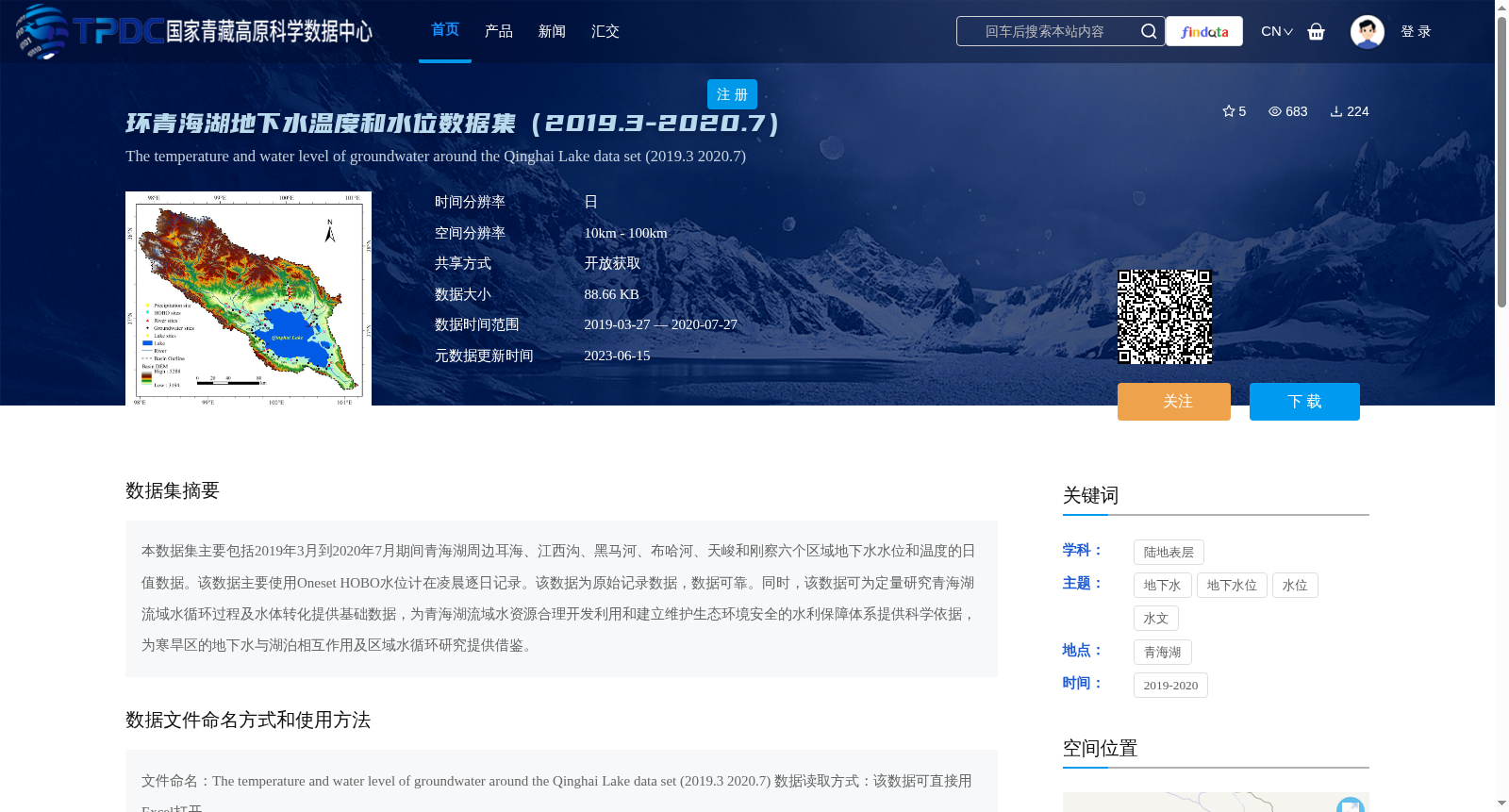The width and height of the screenshot is (1509, 812).
Task: Click the 88.66 KB data size value
Action: point(611,294)
